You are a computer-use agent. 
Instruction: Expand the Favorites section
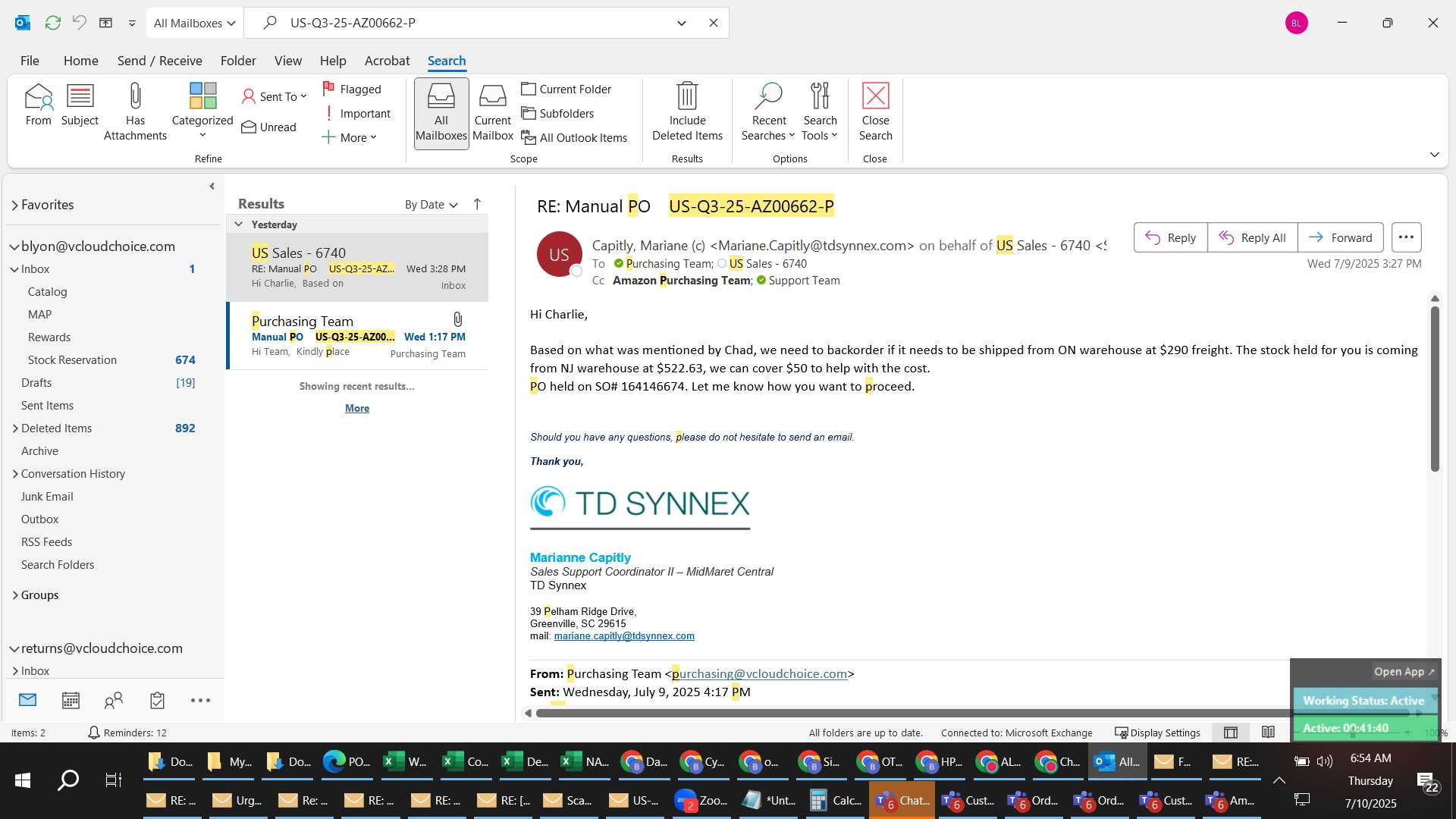tap(14, 205)
